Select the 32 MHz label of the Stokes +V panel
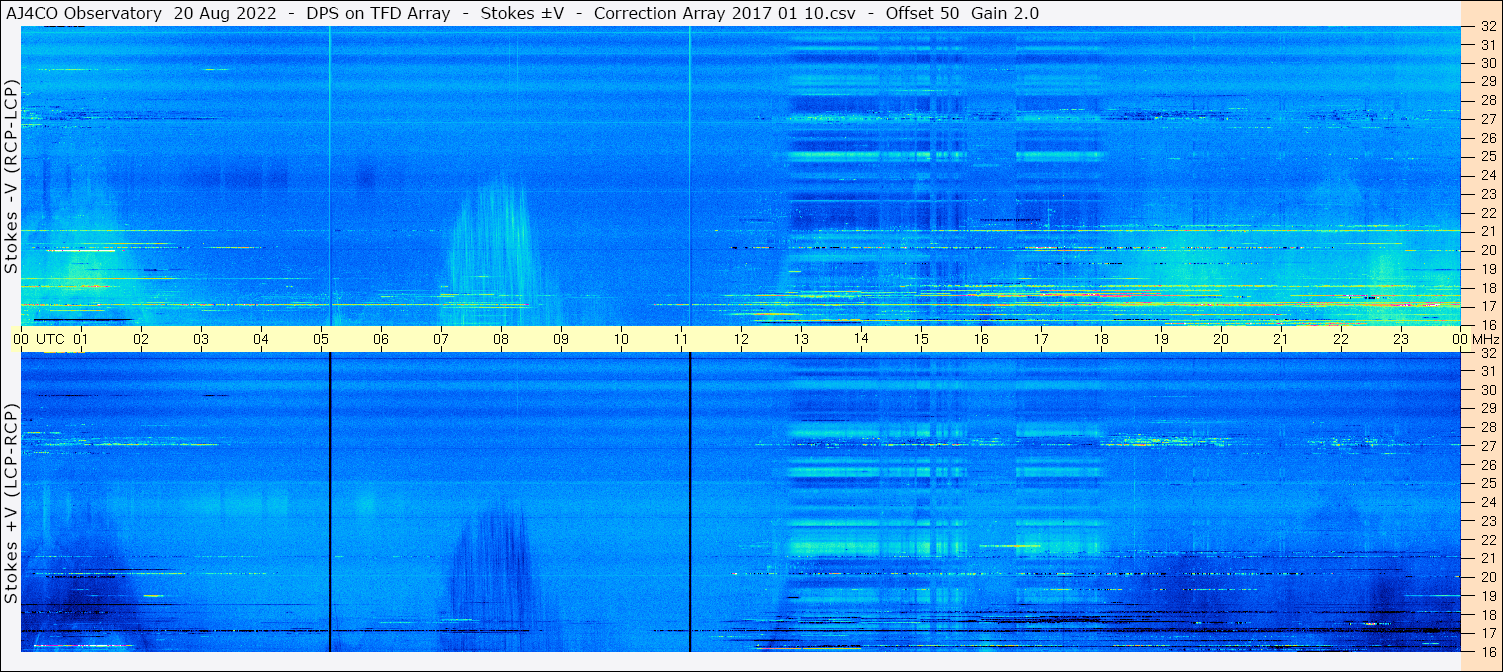 [x=1488, y=353]
